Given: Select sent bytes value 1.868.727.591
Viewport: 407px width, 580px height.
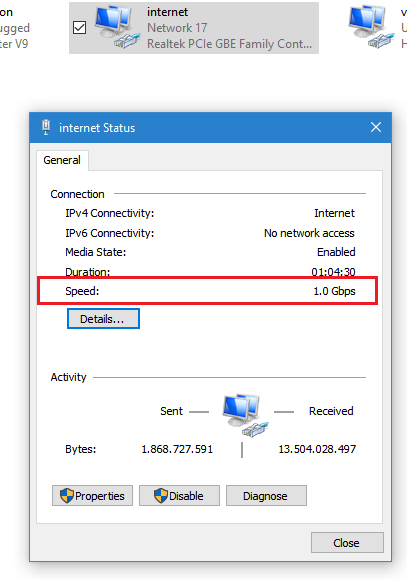Looking at the screenshot, I should pos(177,449).
